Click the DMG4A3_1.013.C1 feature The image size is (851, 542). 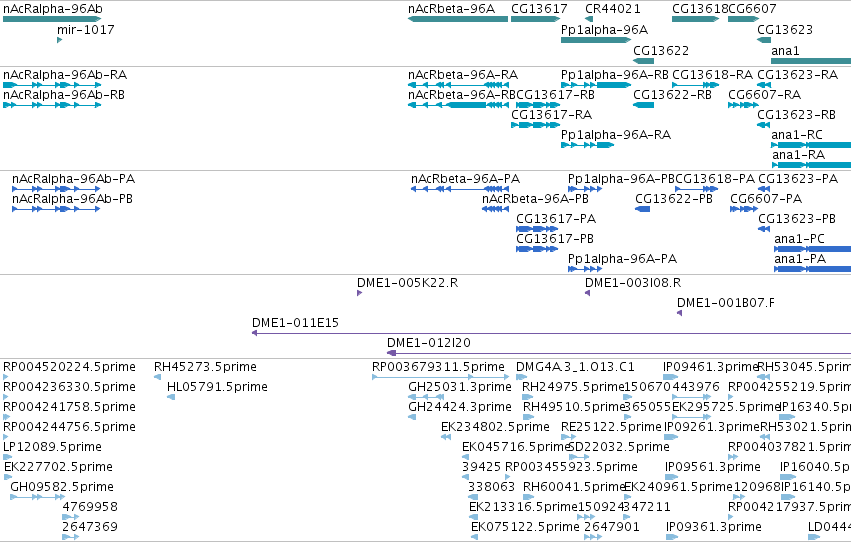(x=522, y=377)
